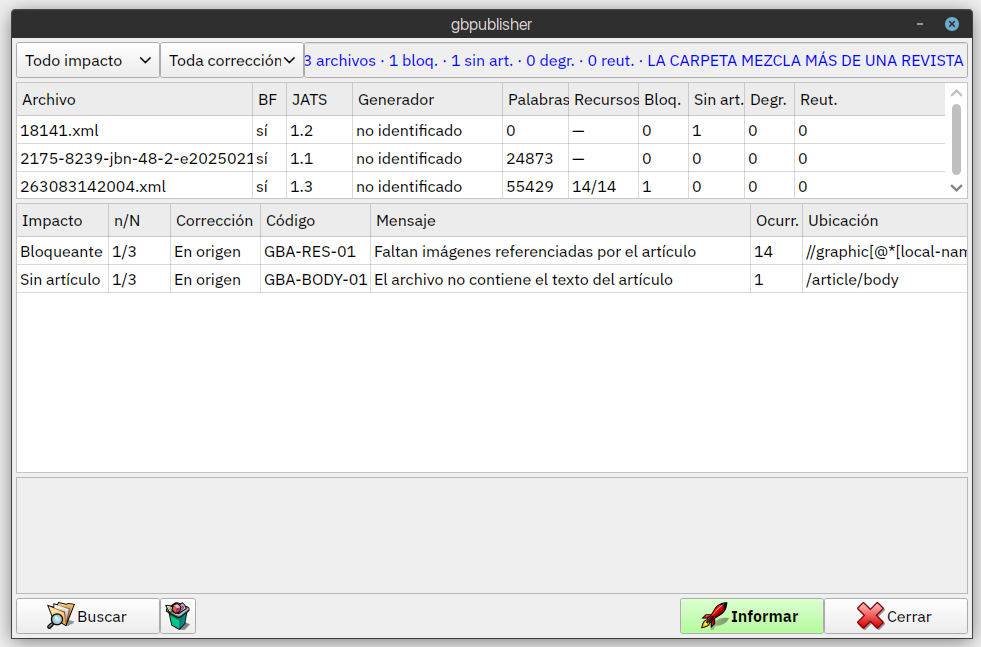The height and width of the screenshot is (647, 981).
Task: Click the scroll-down arrow of file list
Action: point(956,188)
